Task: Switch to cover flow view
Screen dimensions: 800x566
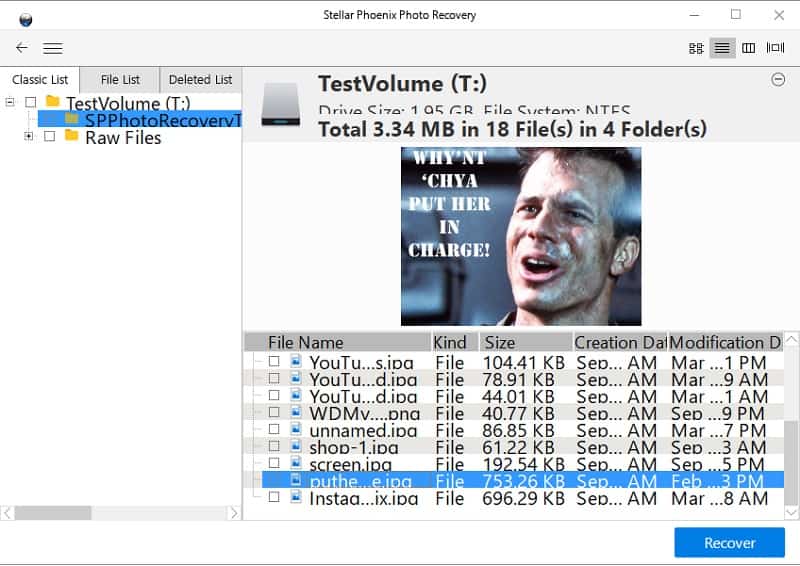Action: pyautogui.click(x=775, y=48)
